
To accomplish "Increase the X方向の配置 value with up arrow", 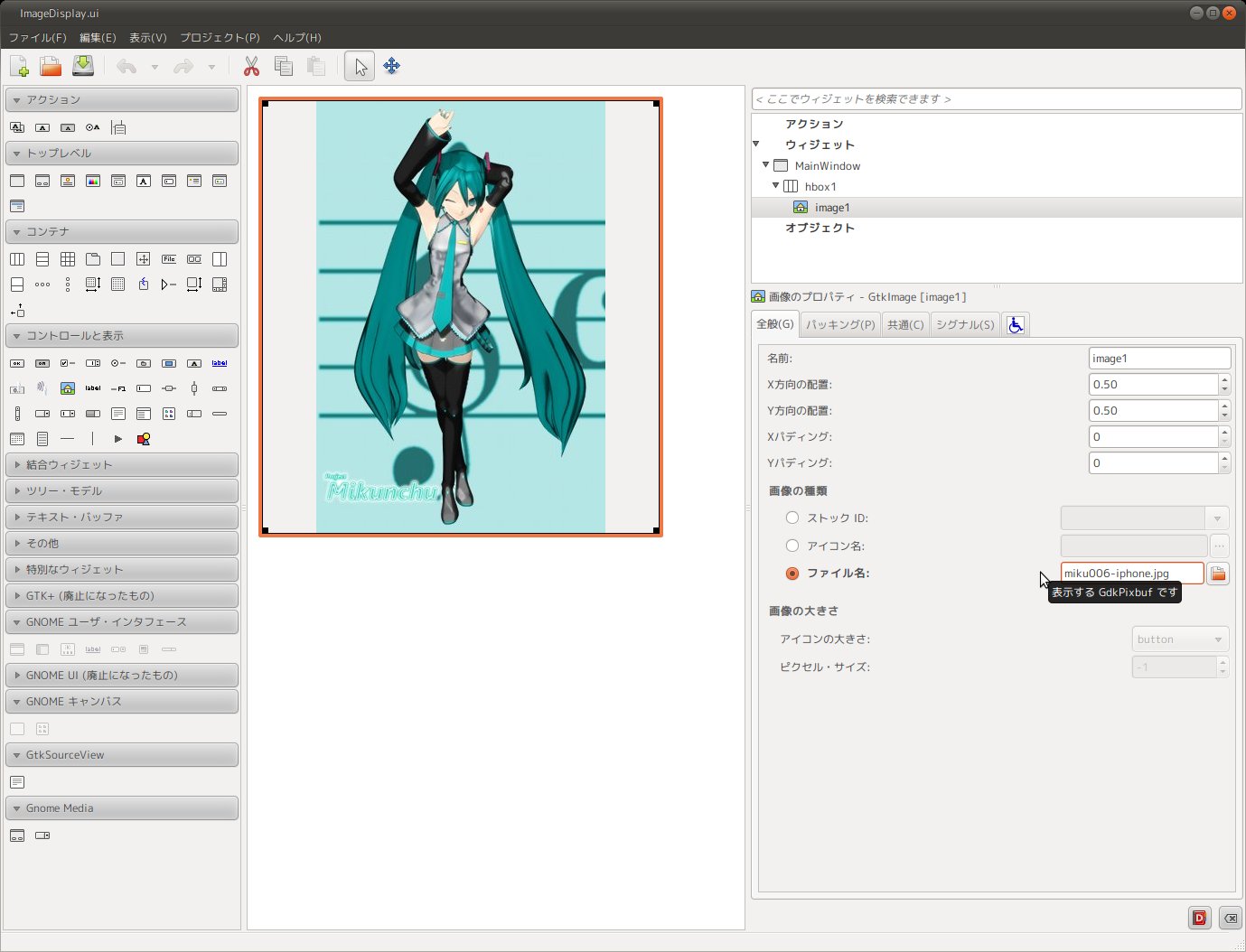I will click(1224, 379).
